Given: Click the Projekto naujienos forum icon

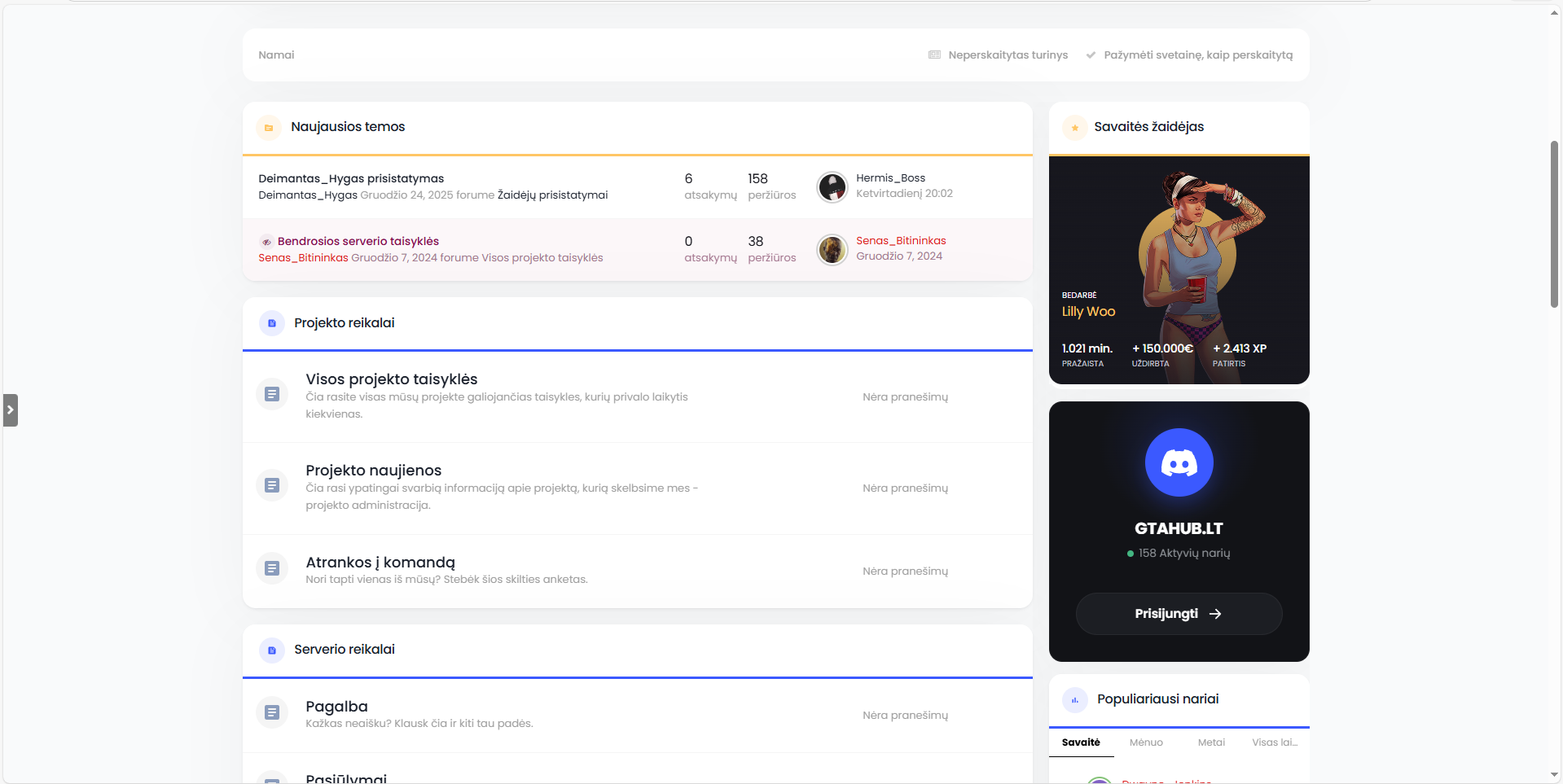Looking at the screenshot, I should click(272, 485).
